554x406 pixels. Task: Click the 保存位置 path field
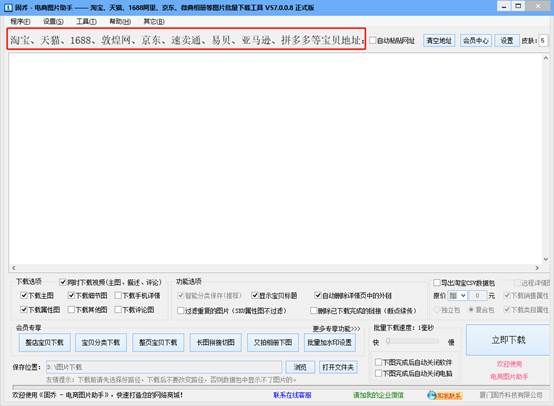tap(164, 367)
